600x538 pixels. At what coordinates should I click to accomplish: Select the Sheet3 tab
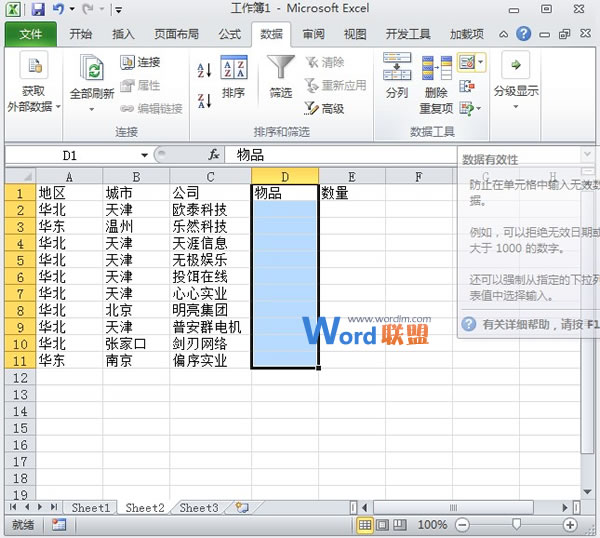pos(199,508)
